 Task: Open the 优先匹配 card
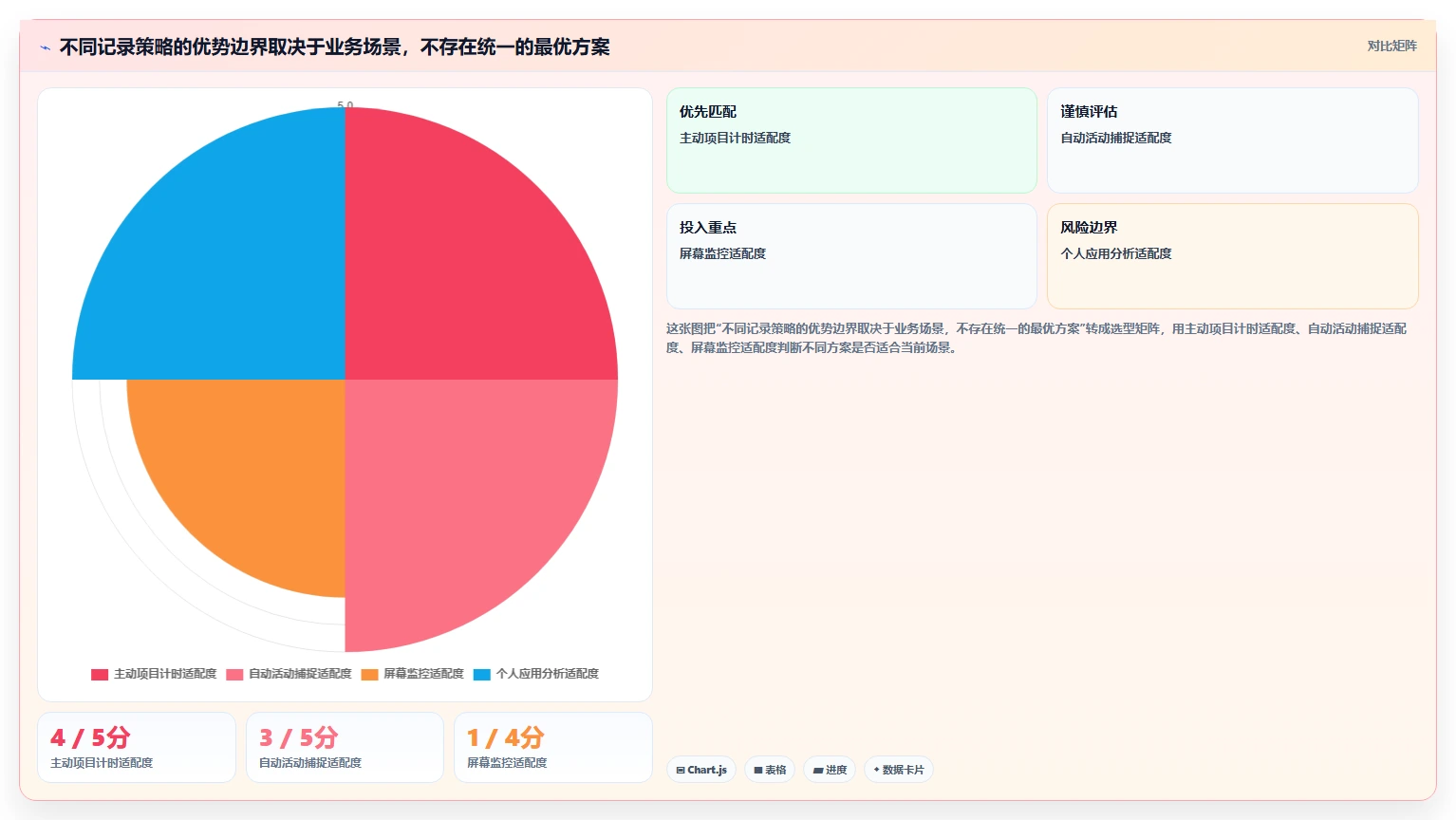(x=851, y=140)
